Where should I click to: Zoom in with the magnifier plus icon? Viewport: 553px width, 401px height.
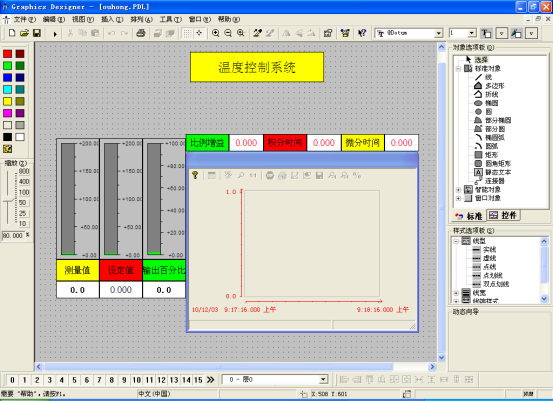(x=215, y=33)
